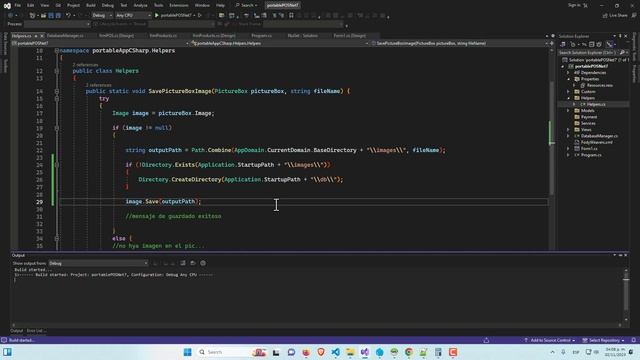640x360 pixels.
Task: Toggle auto-hide pin on Solution Explorer
Action: pyautogui.click(x=620, y=36)
